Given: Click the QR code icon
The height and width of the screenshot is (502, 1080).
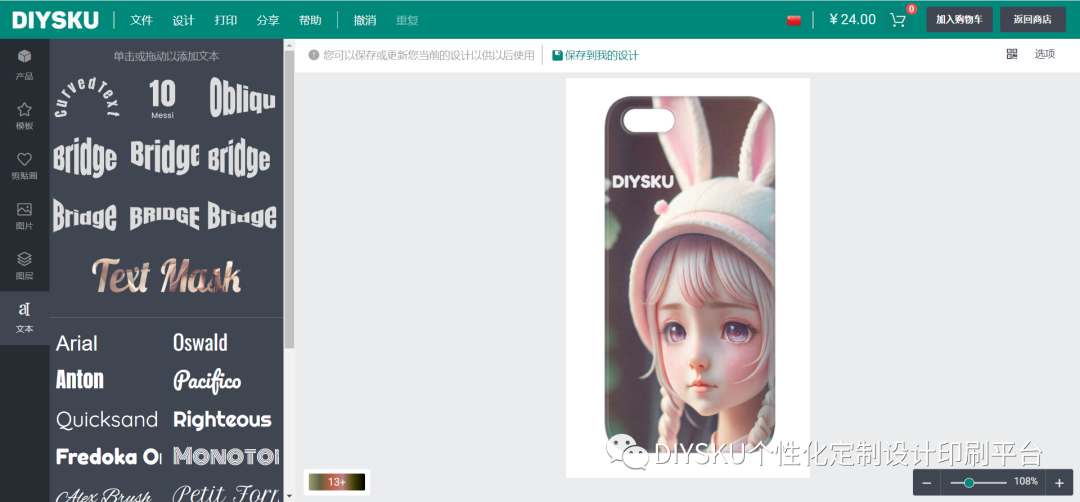Looking at the screenshot, I should (x=1011, y=54).
